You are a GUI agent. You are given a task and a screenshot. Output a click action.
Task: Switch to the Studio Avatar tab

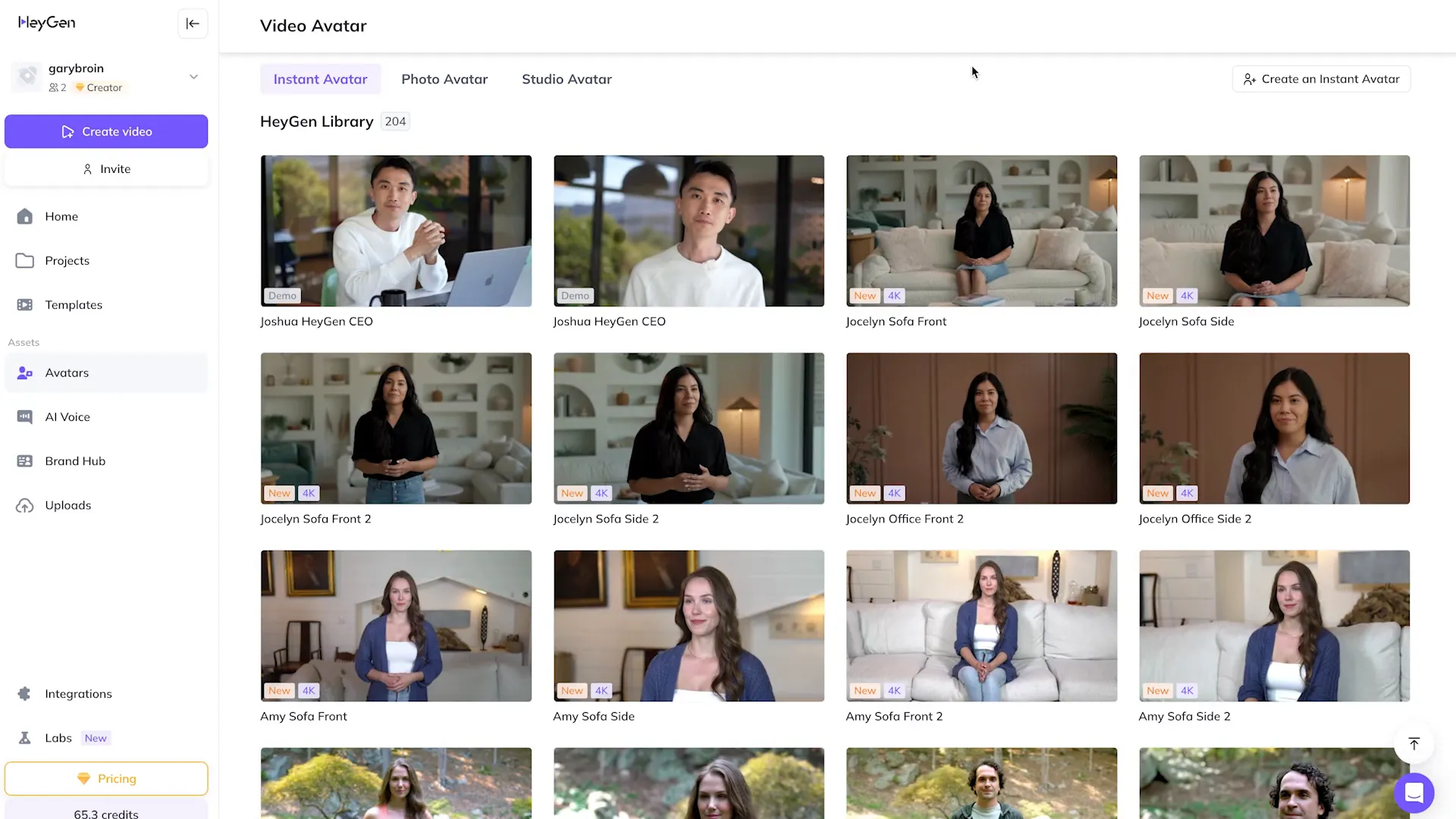coord(566,79)
